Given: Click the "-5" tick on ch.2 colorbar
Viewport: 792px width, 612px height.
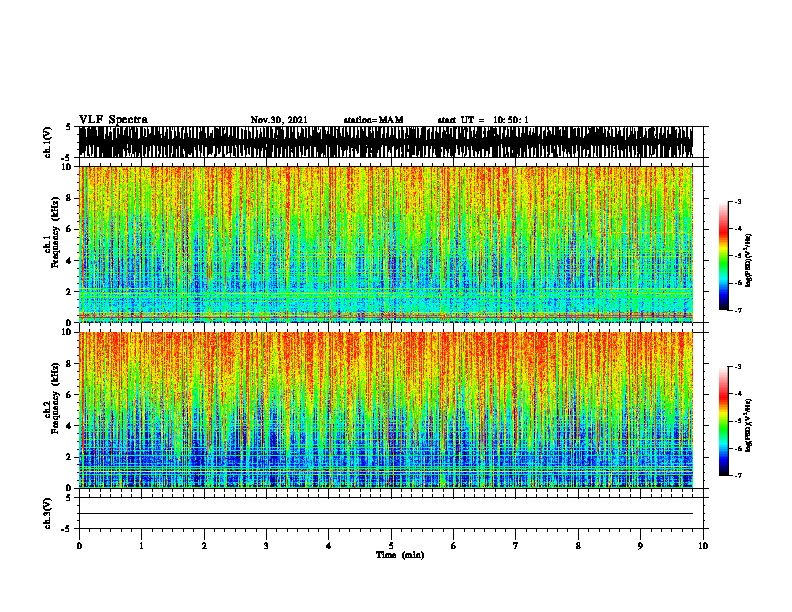Looking at the screenshot, I should [737, 421].
